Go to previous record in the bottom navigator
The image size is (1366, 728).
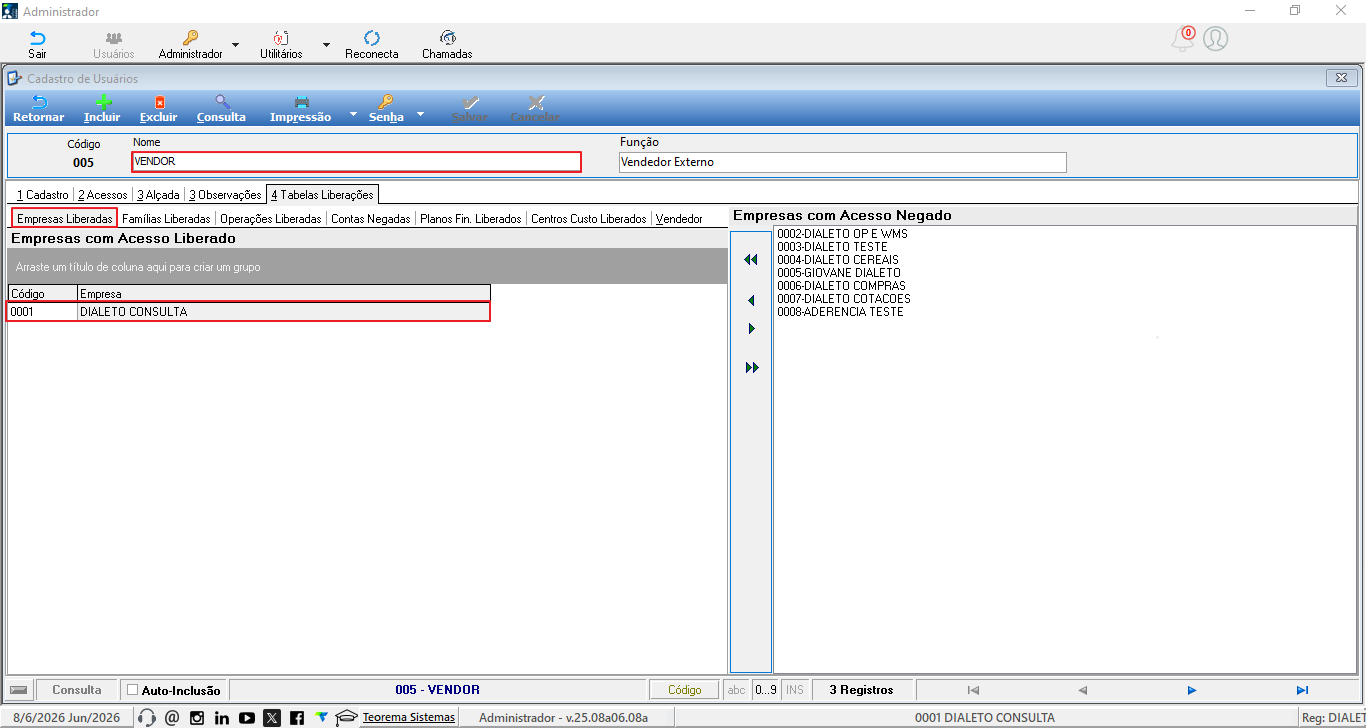pyautogui.click(x=1082, y=690)
